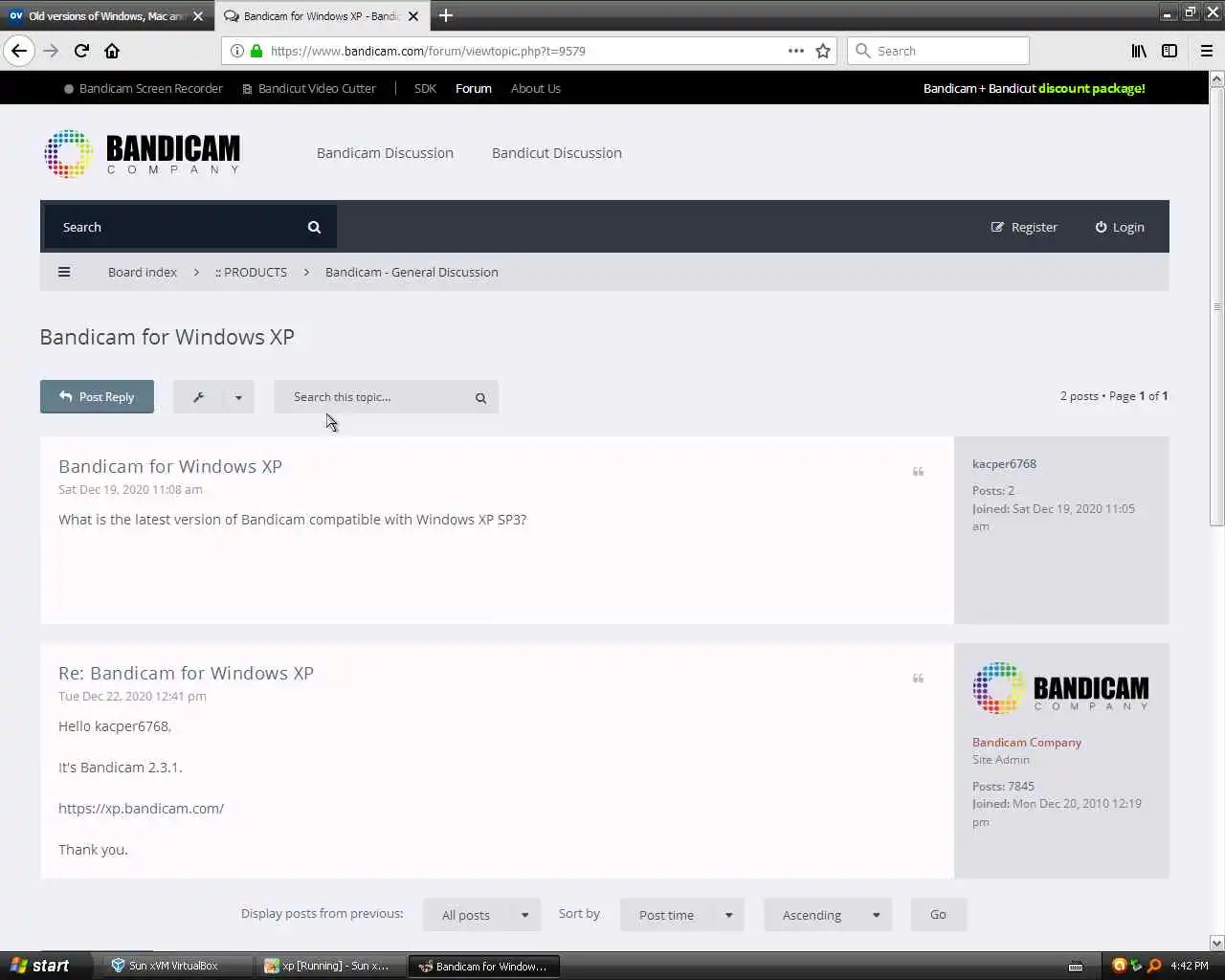This screenshot has height=980, width=1225.
Task: Bookmark this page with star icon
Action: click(823, 51)
